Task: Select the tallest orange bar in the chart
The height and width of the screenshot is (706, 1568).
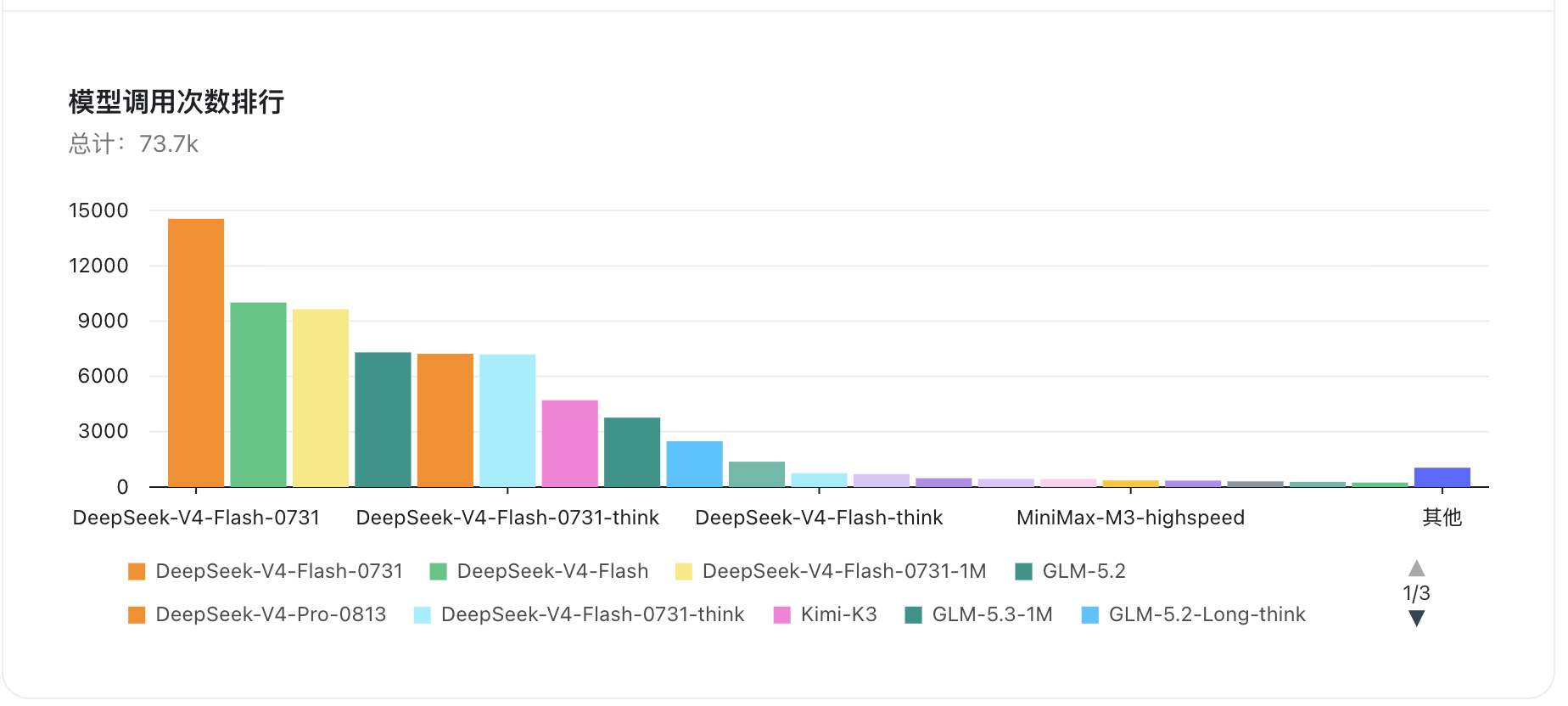Action: pyautogui.click(x=196, y=353)
